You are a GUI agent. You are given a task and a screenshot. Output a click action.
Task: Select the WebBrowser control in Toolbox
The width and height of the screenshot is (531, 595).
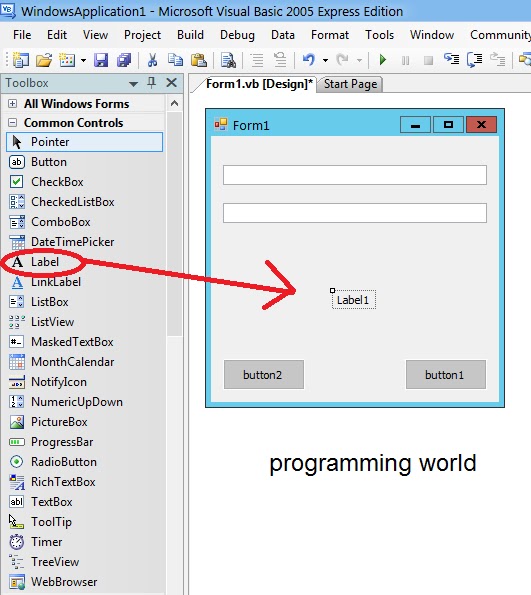pyautogui.click(x=85, y=582)
